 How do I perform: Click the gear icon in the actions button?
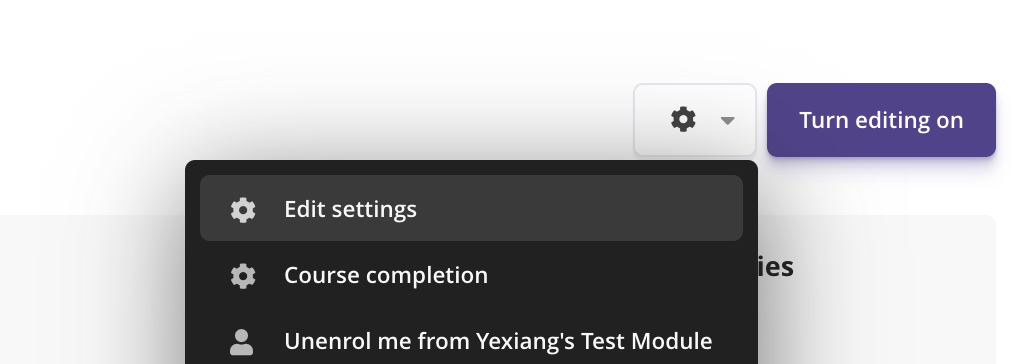coord(683,120)
